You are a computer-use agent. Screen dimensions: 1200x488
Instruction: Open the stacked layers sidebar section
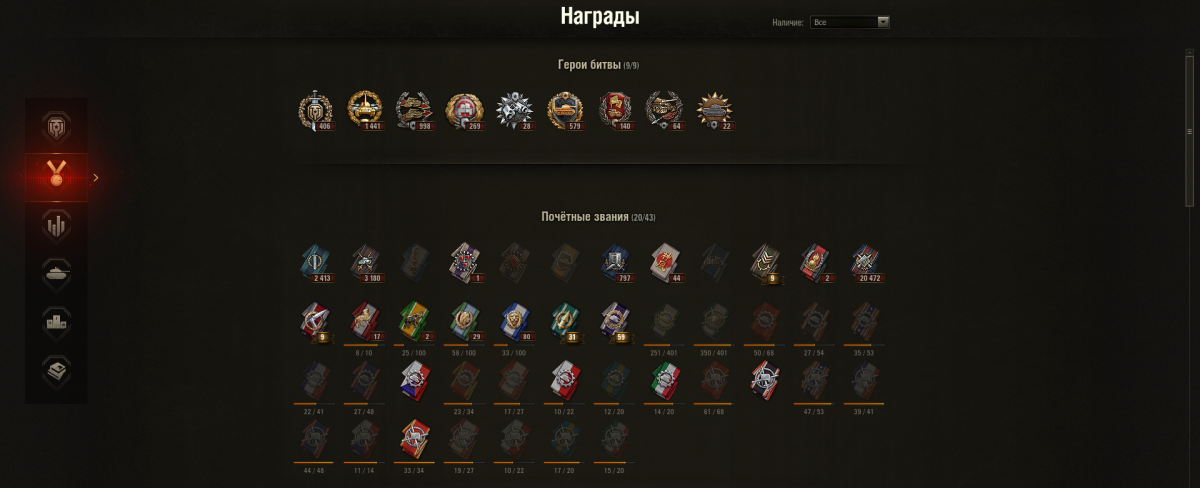tap(56, 370)
